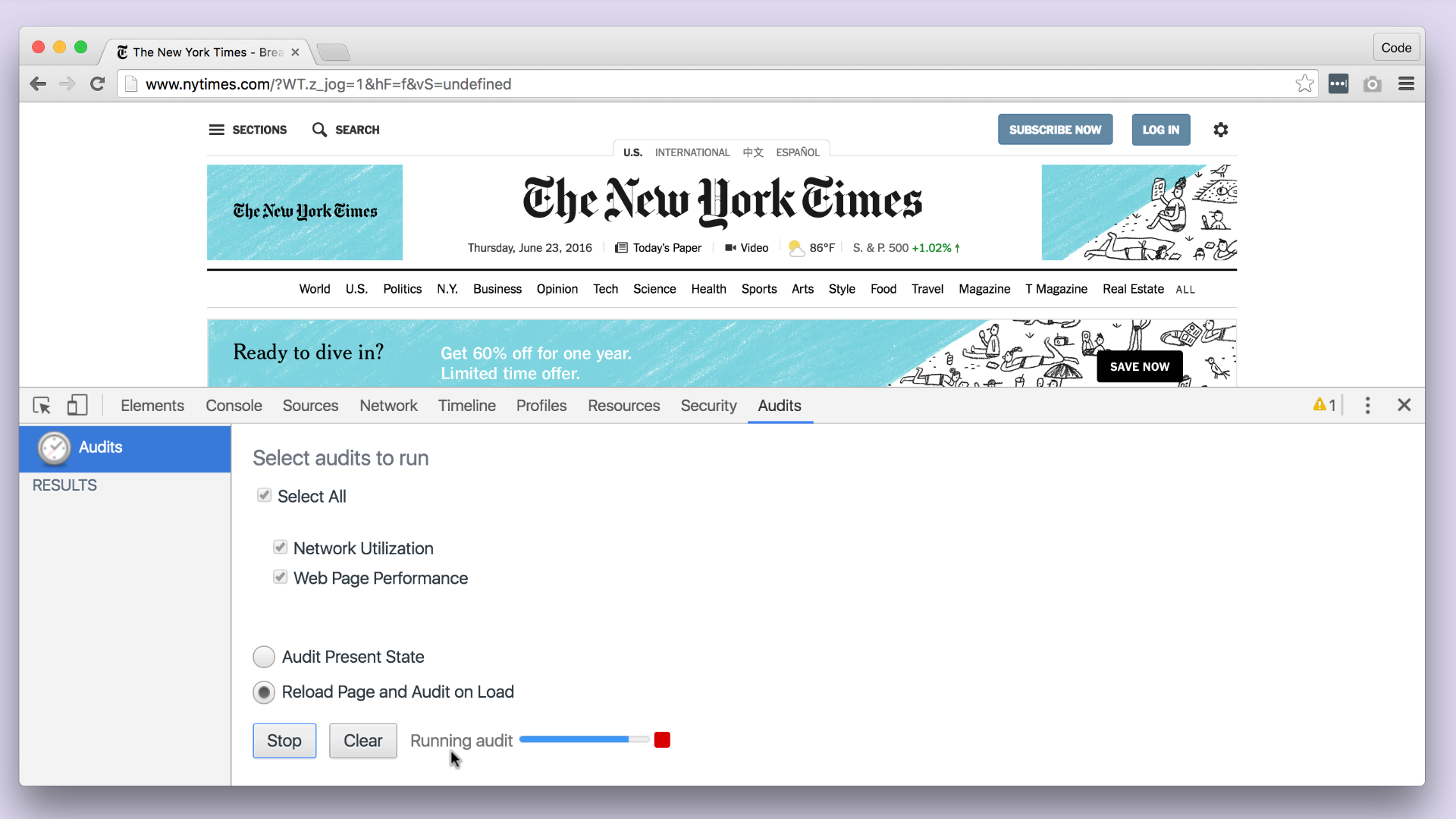
Task: Open DevTools three-dot customize menu
Action: (1367, 405)
